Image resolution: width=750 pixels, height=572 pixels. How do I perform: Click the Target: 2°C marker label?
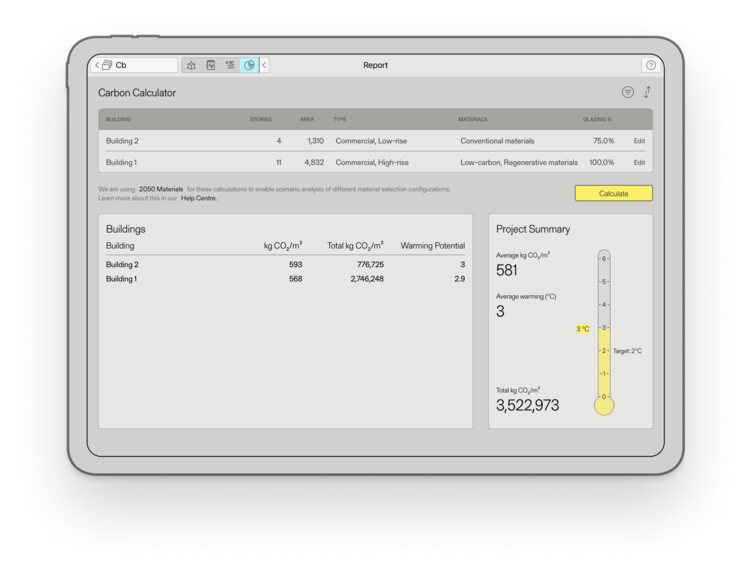[x=627, y=351]
